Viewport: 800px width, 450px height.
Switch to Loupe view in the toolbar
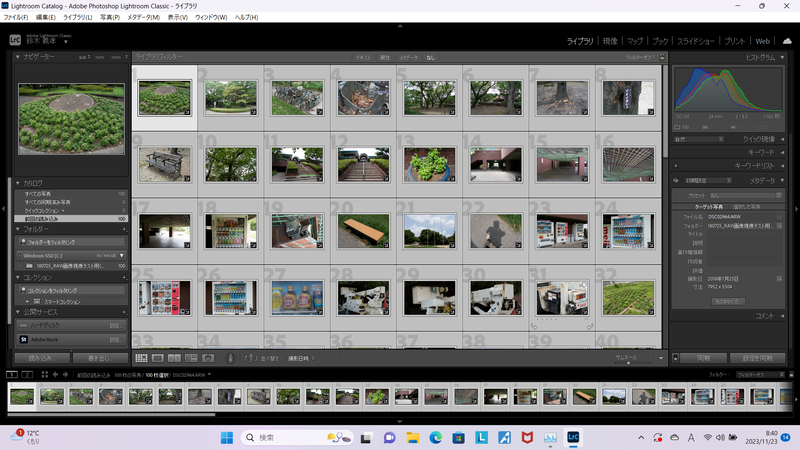point(158,358)
